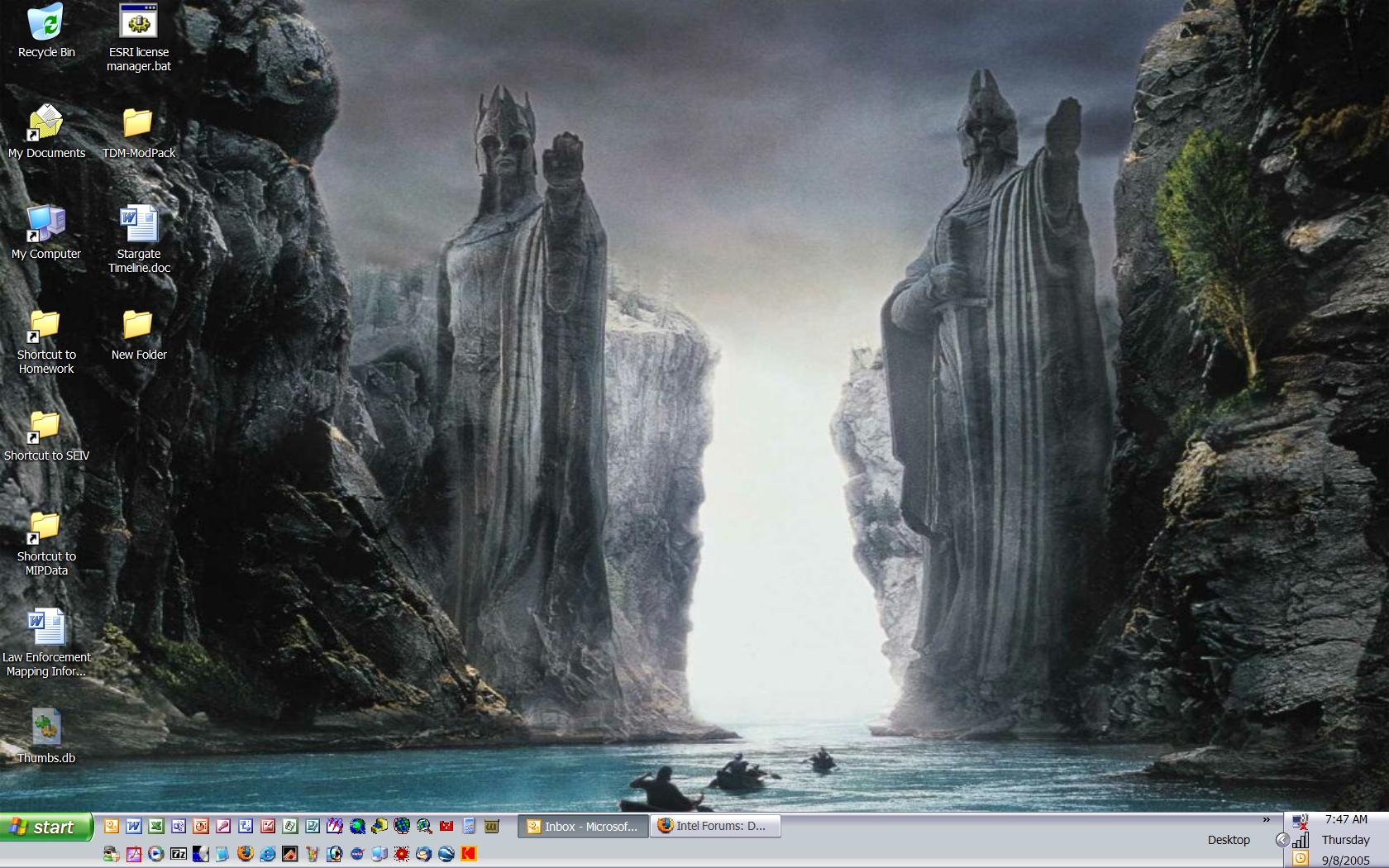
Task: Click the Kodak icon in Quick Launch
Action: coord(469,854)
